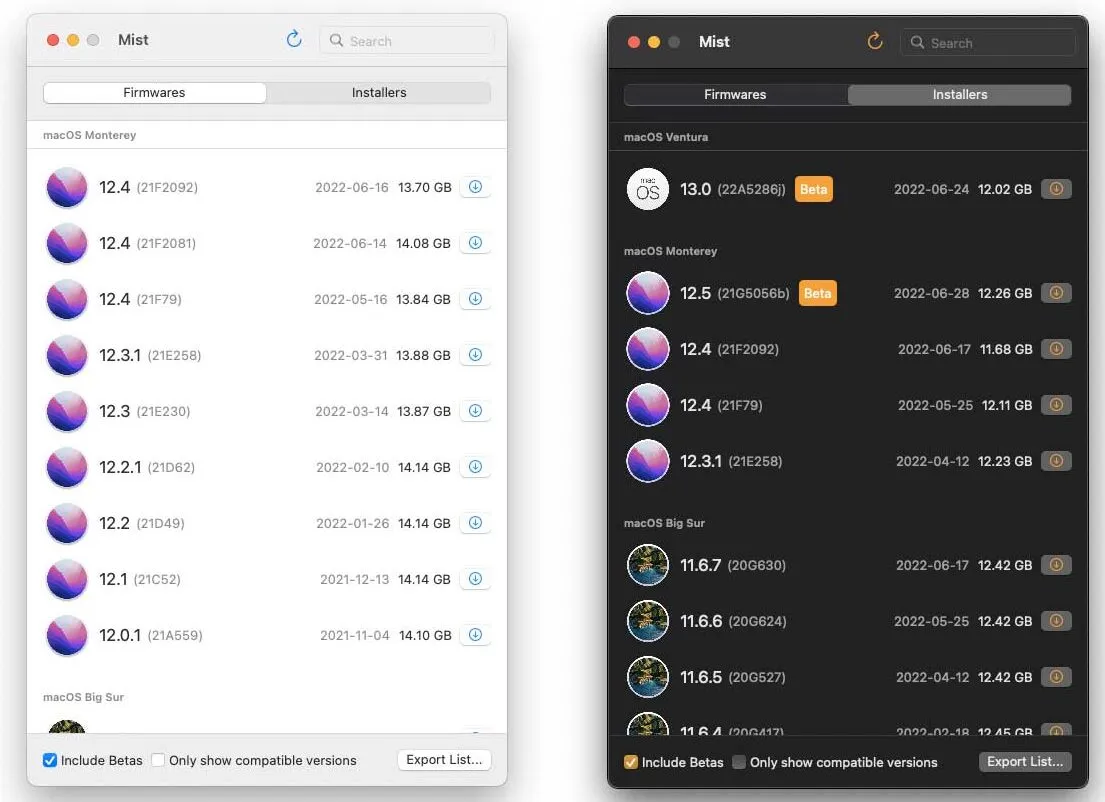The width and height of the screenshot is (1105, 802).
Task: Download the macOS 12.5 beta installer
Action: (x=1057, y=293)
